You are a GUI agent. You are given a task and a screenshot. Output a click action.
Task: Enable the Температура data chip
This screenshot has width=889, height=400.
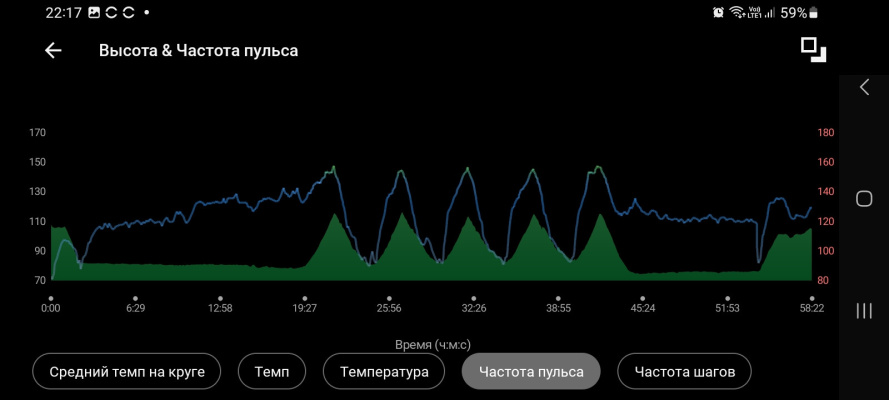click(x=383, y=372)
